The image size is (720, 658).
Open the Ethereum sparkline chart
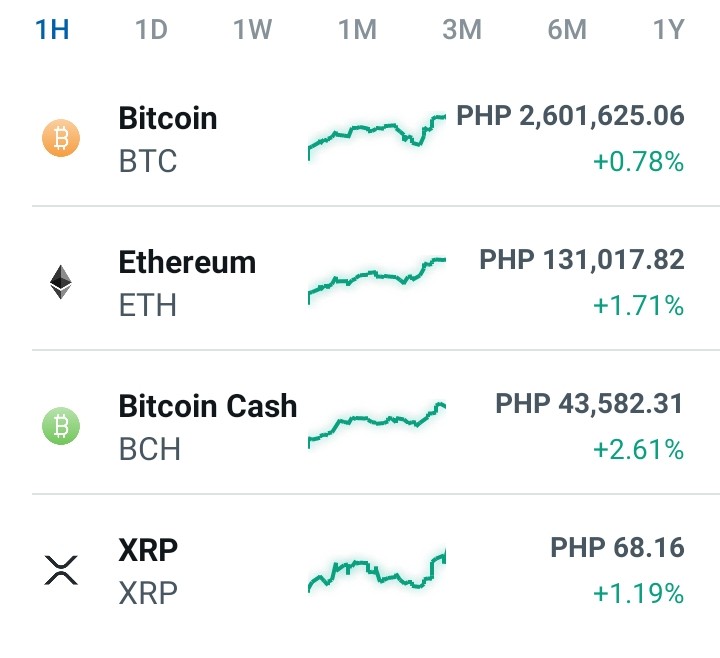[x=377, y=281]
